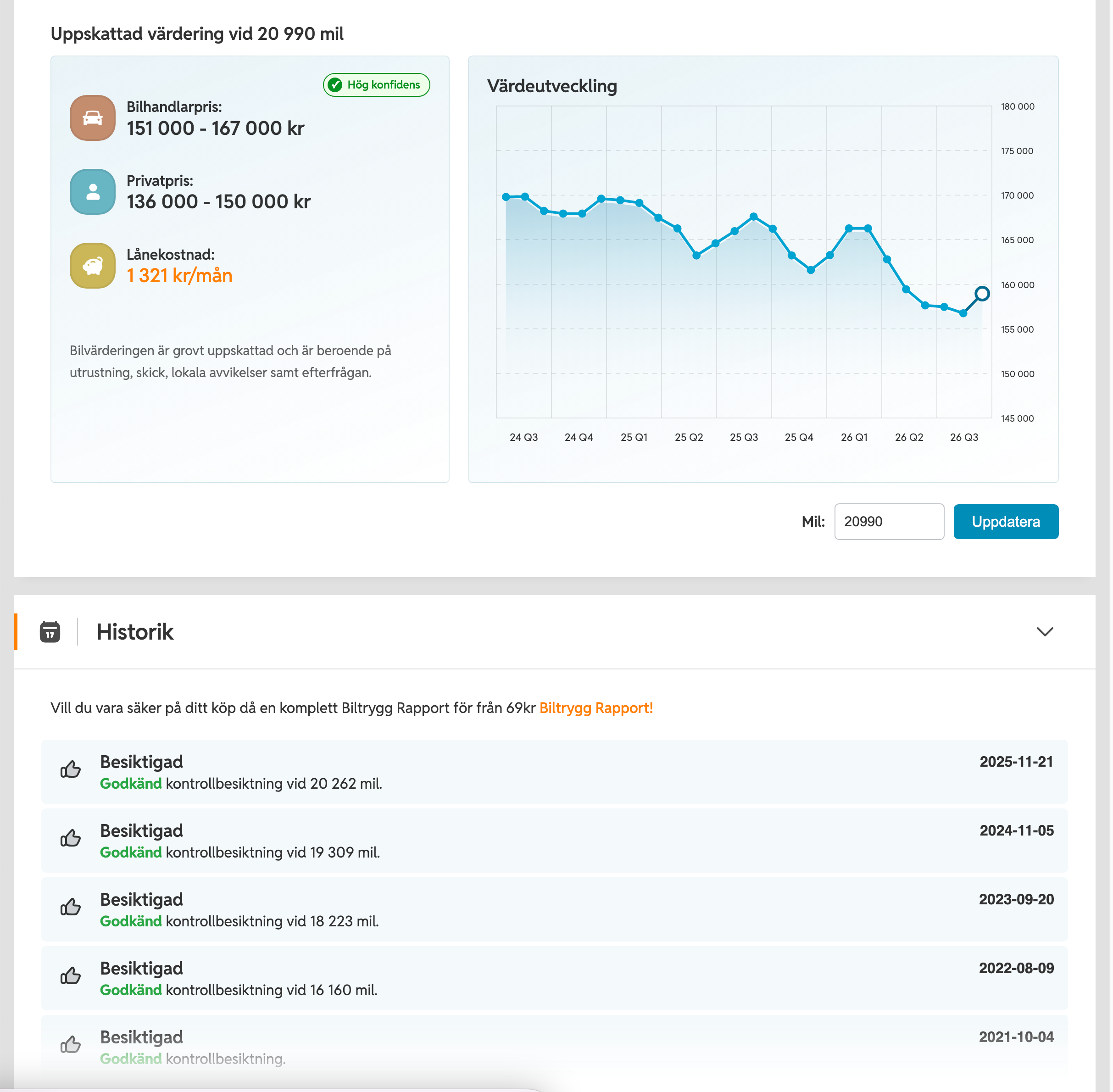
Task: Open the Besiktigad entry at 19 309 mil
Action: point(555,841)
